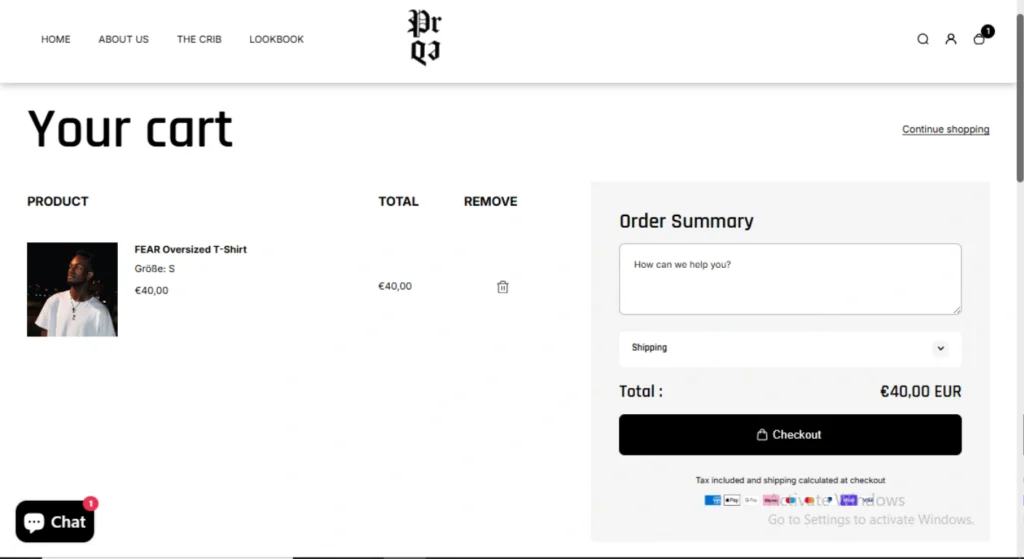1024x559 pixels.
Task: Click the FEAR T-Shirt product thumbnail
Action: [x=72, y=289]
